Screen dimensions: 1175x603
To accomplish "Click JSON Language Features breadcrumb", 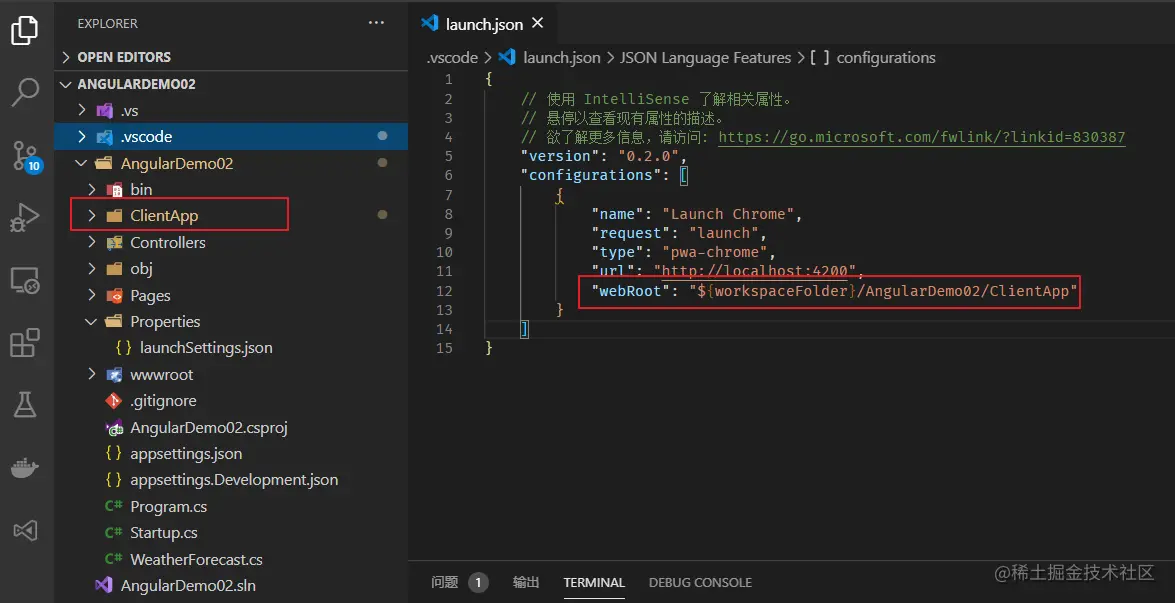I will [705, 58].
